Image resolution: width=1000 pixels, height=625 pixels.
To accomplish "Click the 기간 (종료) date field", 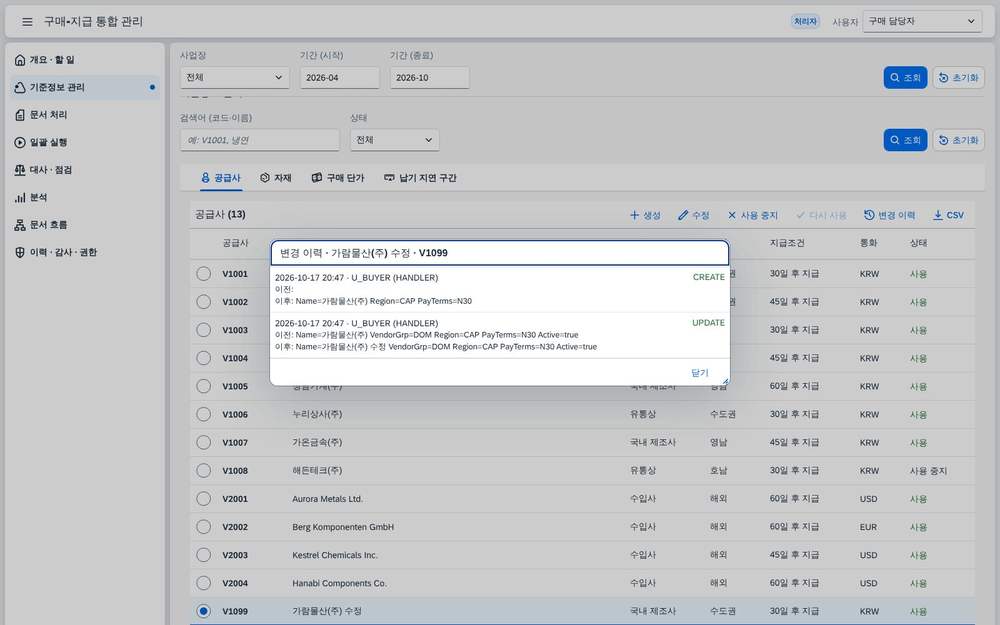I will (429, 78).
